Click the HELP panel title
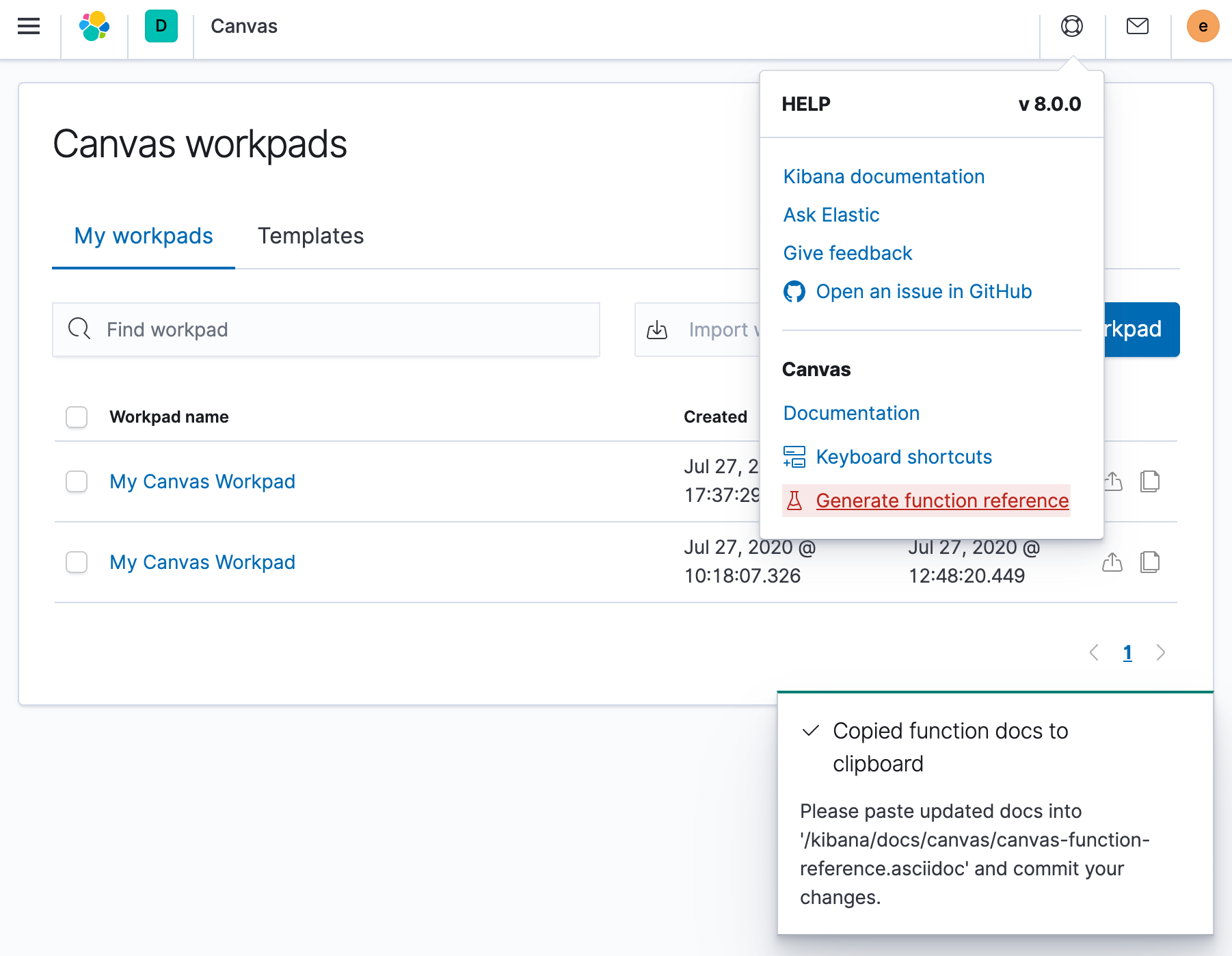The height and width of the screenshot is (956, 1232). 806,104
